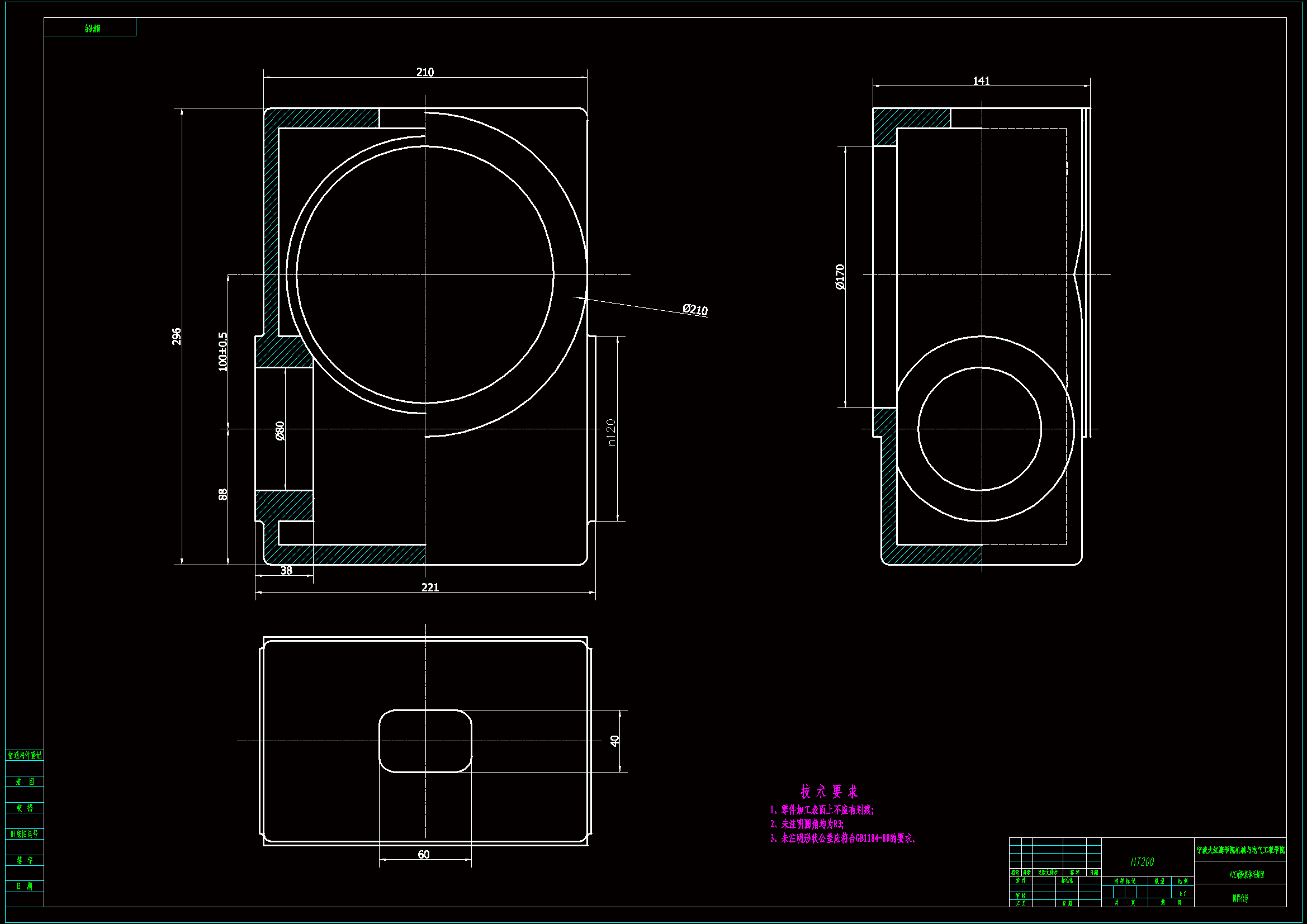Image resolution: width=1307 pixels, height=924 pixels.
Task: Click the 技术要求 magenta heading text
Action: click(x=829, y=792)
